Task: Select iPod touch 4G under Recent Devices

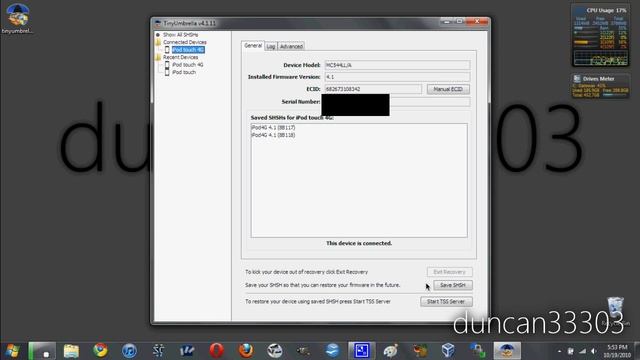Action: (187, 65)
